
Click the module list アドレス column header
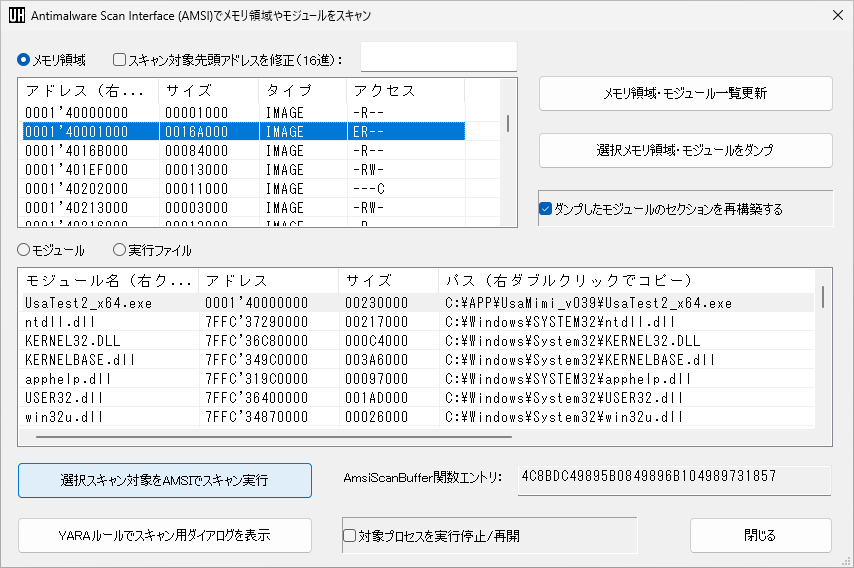[x=269, y=281]
